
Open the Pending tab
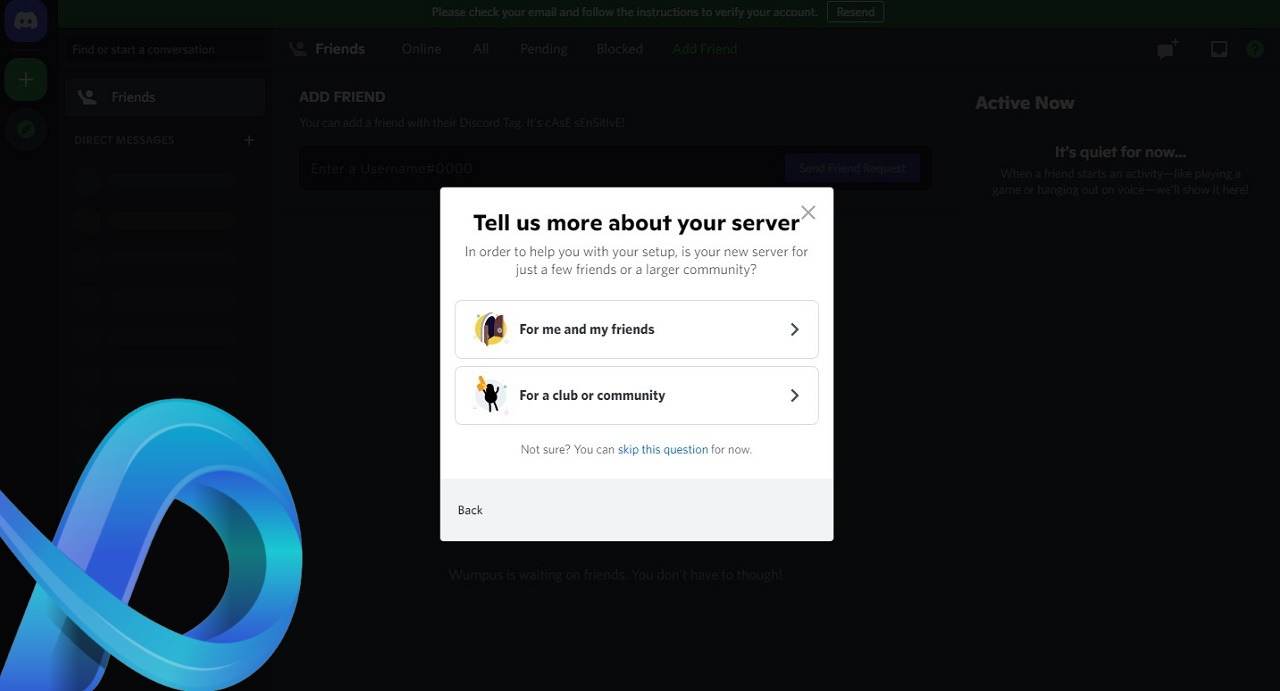543,49
